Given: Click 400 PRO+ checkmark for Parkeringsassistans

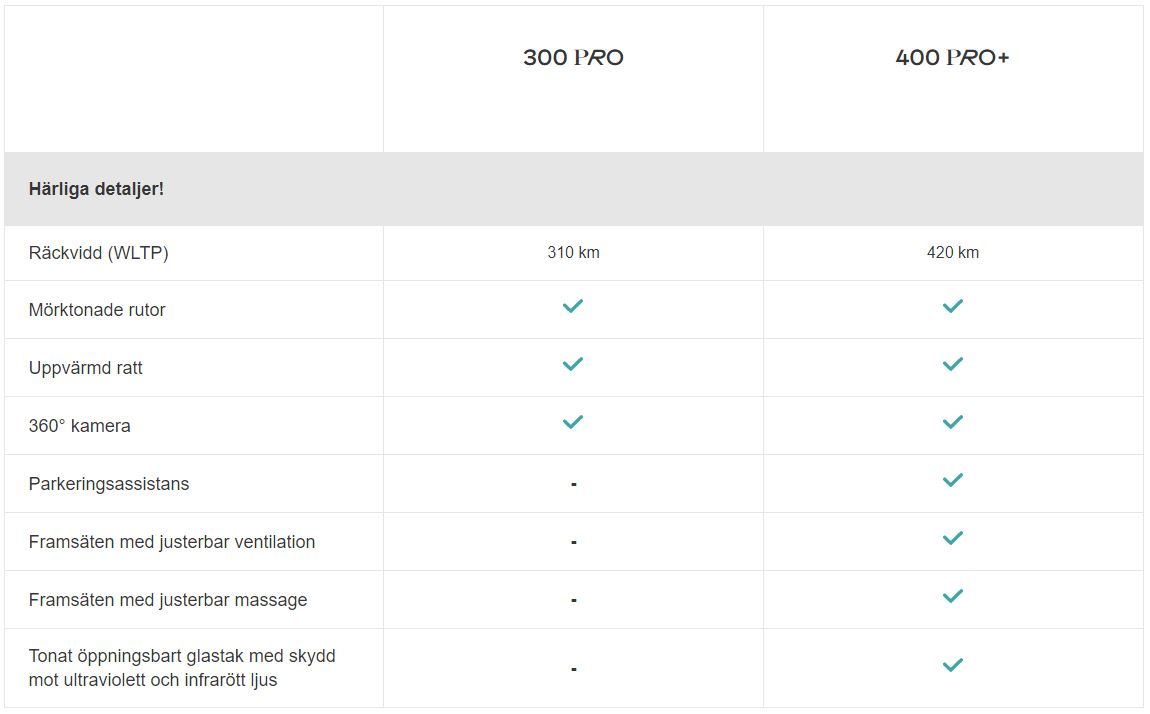Looking at the screenshot, I should (x=953, y=480).
